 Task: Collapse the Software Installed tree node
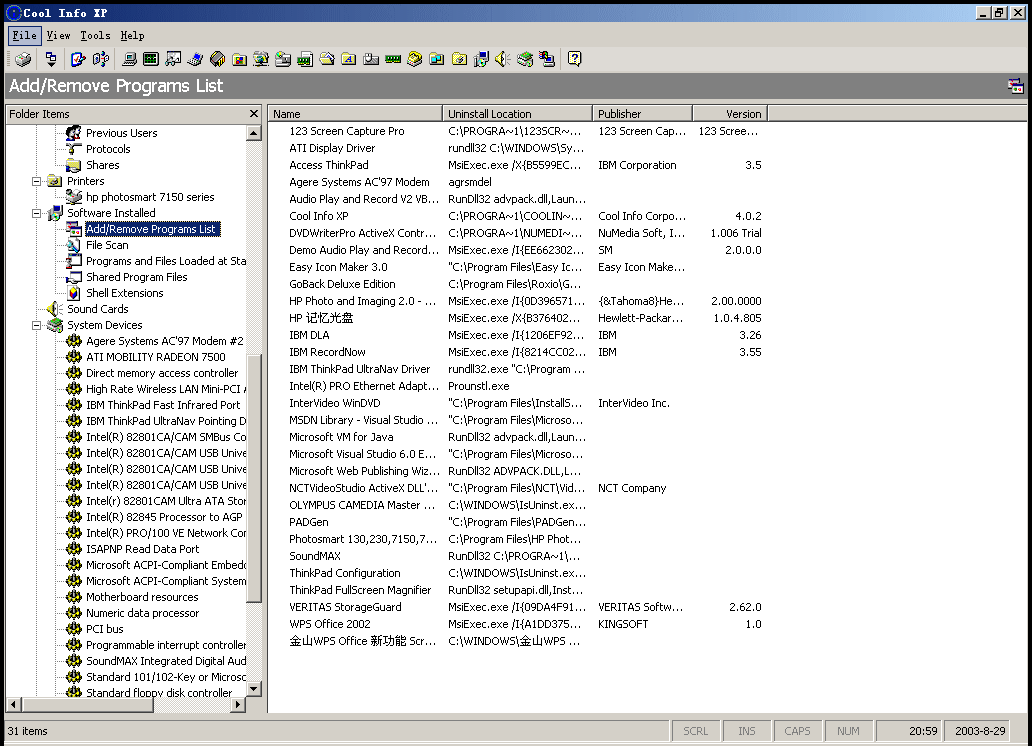click(37, 213)
